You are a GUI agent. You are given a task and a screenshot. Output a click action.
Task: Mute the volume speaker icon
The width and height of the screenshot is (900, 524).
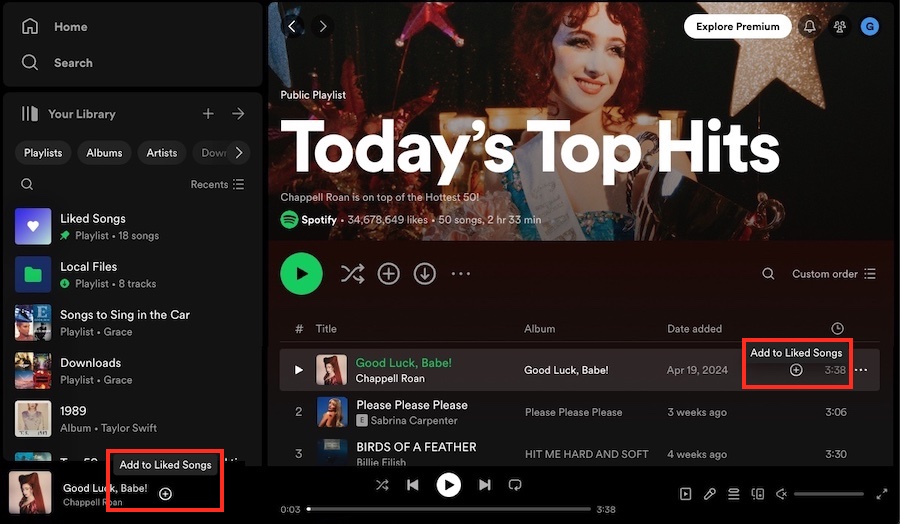(x=782, y=494)
